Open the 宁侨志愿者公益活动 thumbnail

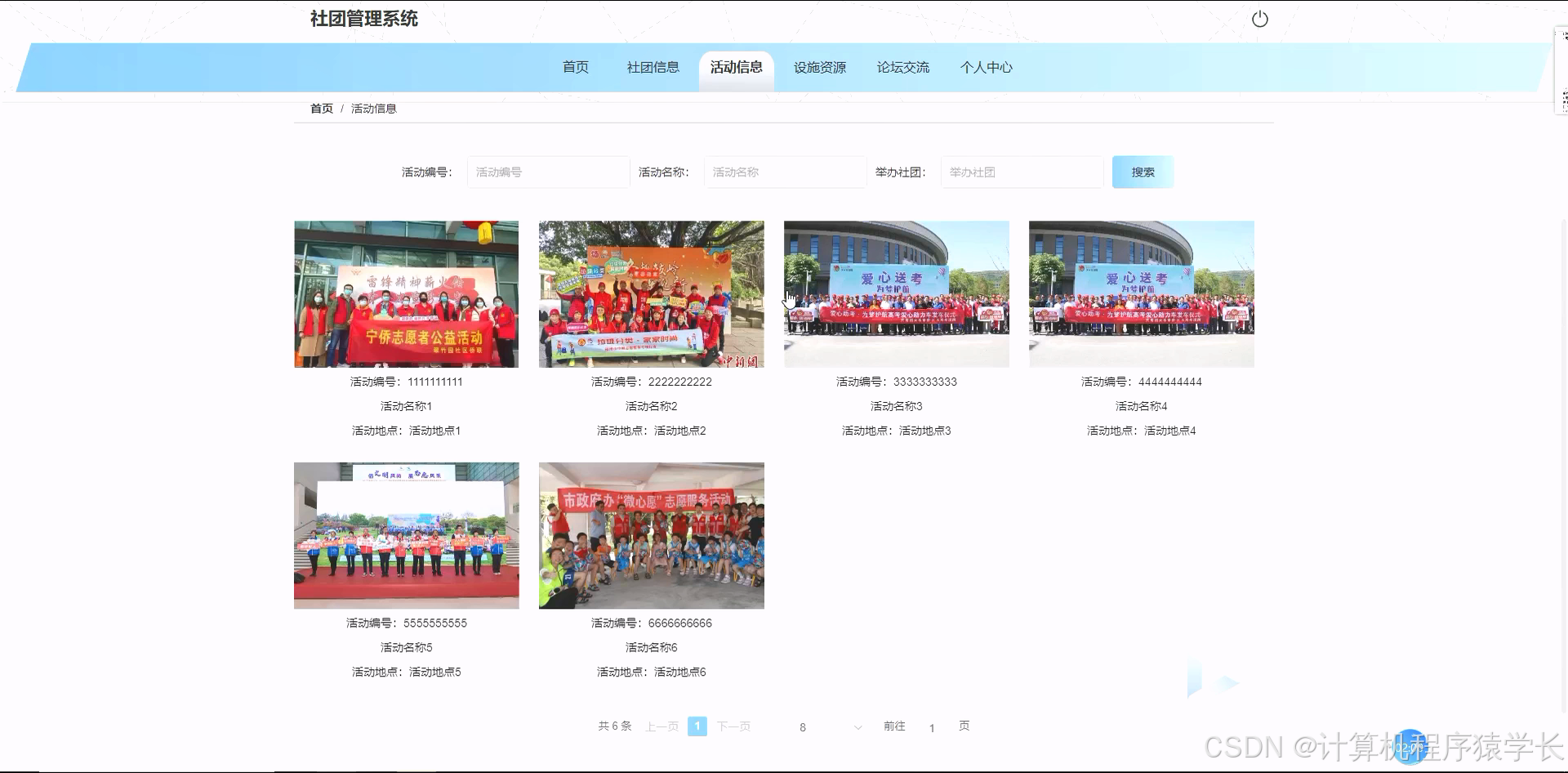click(407, 294)
